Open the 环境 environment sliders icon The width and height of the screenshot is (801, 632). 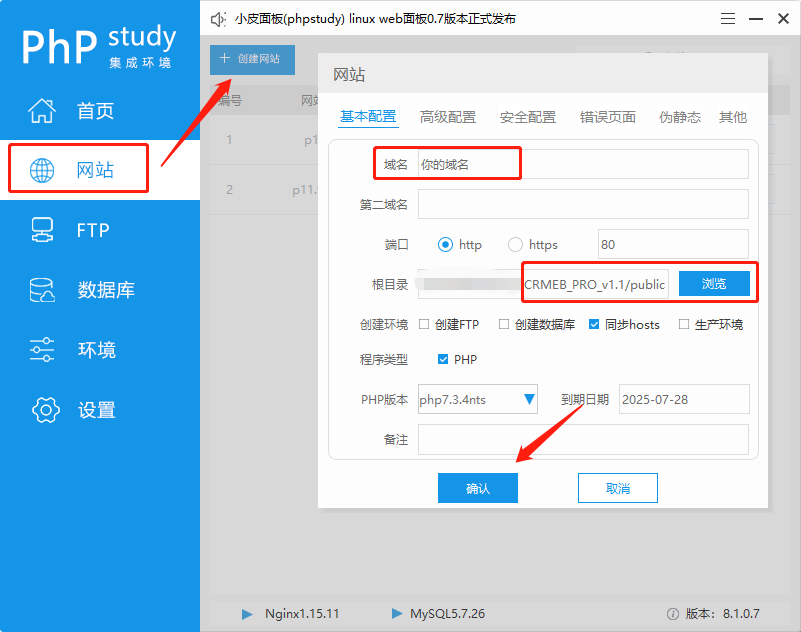point(41,349)
